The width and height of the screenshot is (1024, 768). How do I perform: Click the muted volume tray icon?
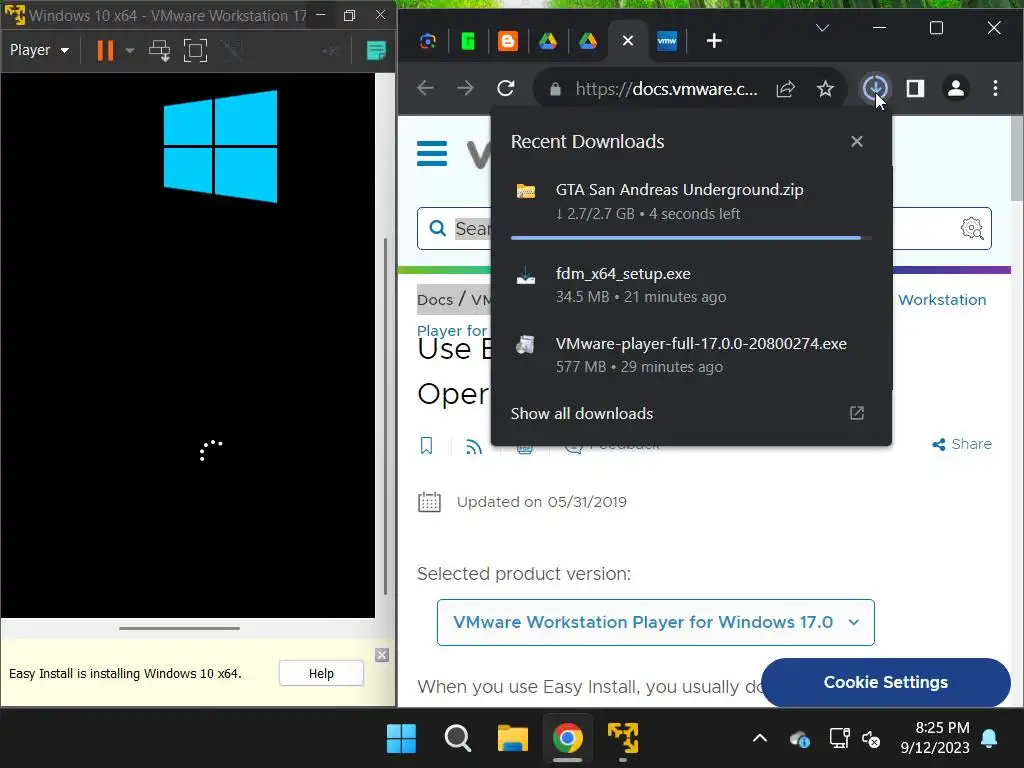click(871, 739)
